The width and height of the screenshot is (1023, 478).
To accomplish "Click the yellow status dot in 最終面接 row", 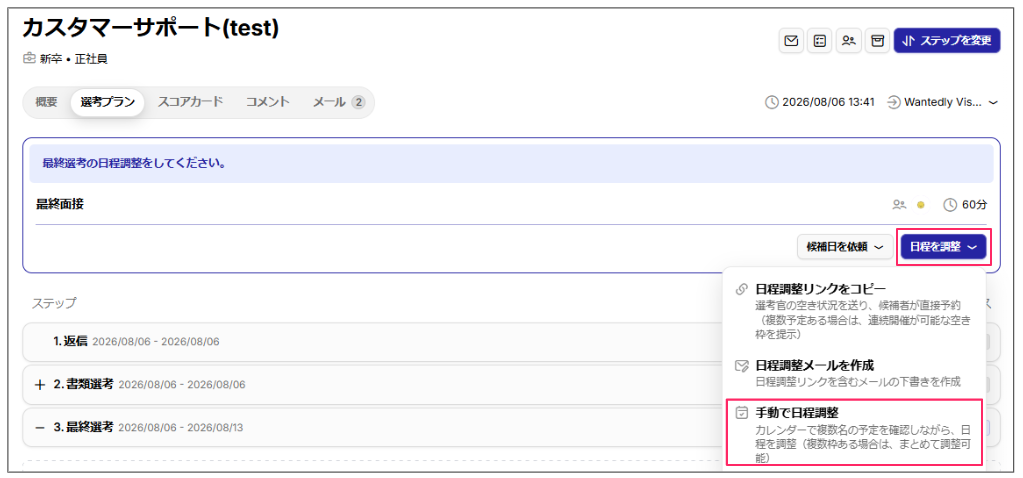I will [x=921, y=205].
